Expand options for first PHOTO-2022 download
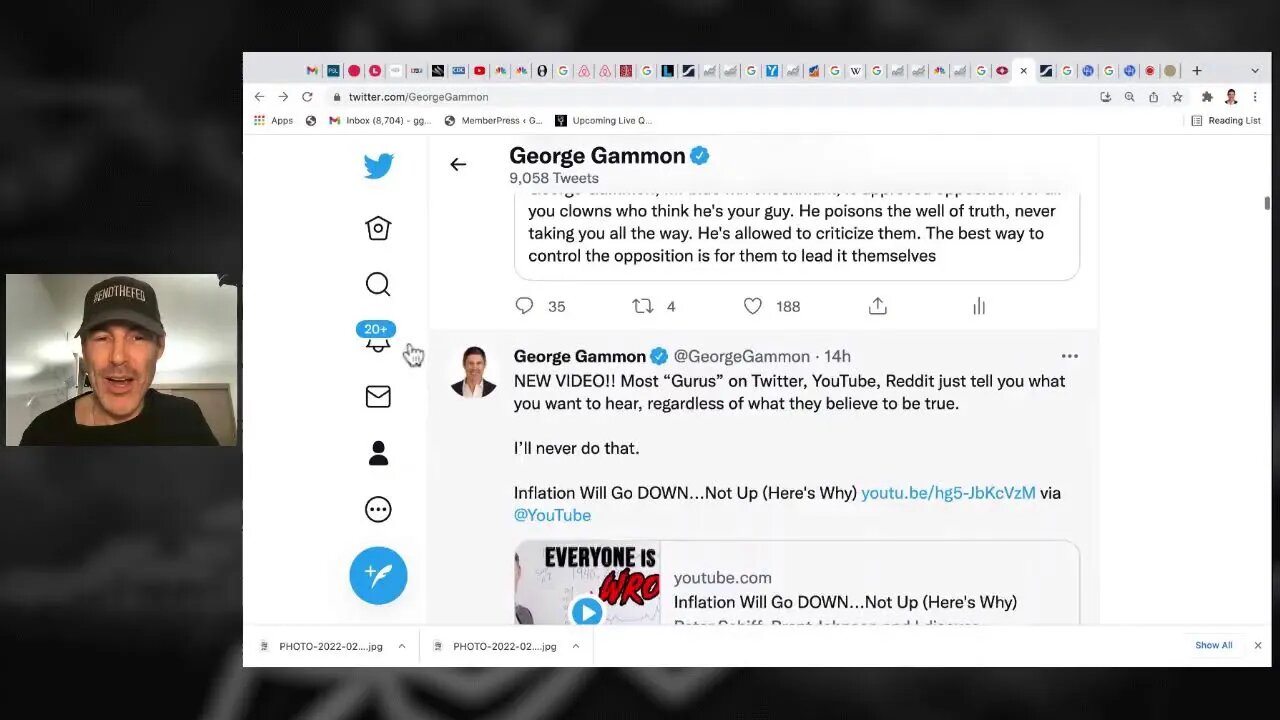The image size is (1280, 720). click(x=402, y=646)
